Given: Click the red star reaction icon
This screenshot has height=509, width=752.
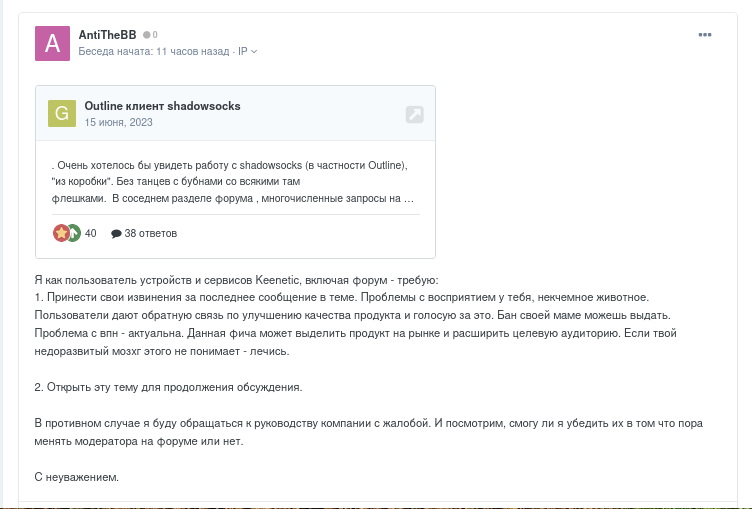Looking at the screenshot, I should click(x=61, y=233).
